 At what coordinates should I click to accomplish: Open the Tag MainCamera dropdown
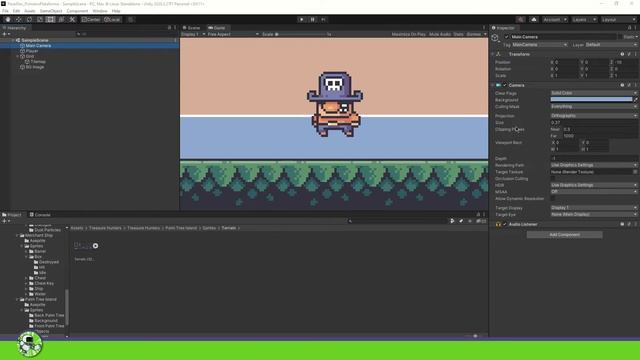539,44
